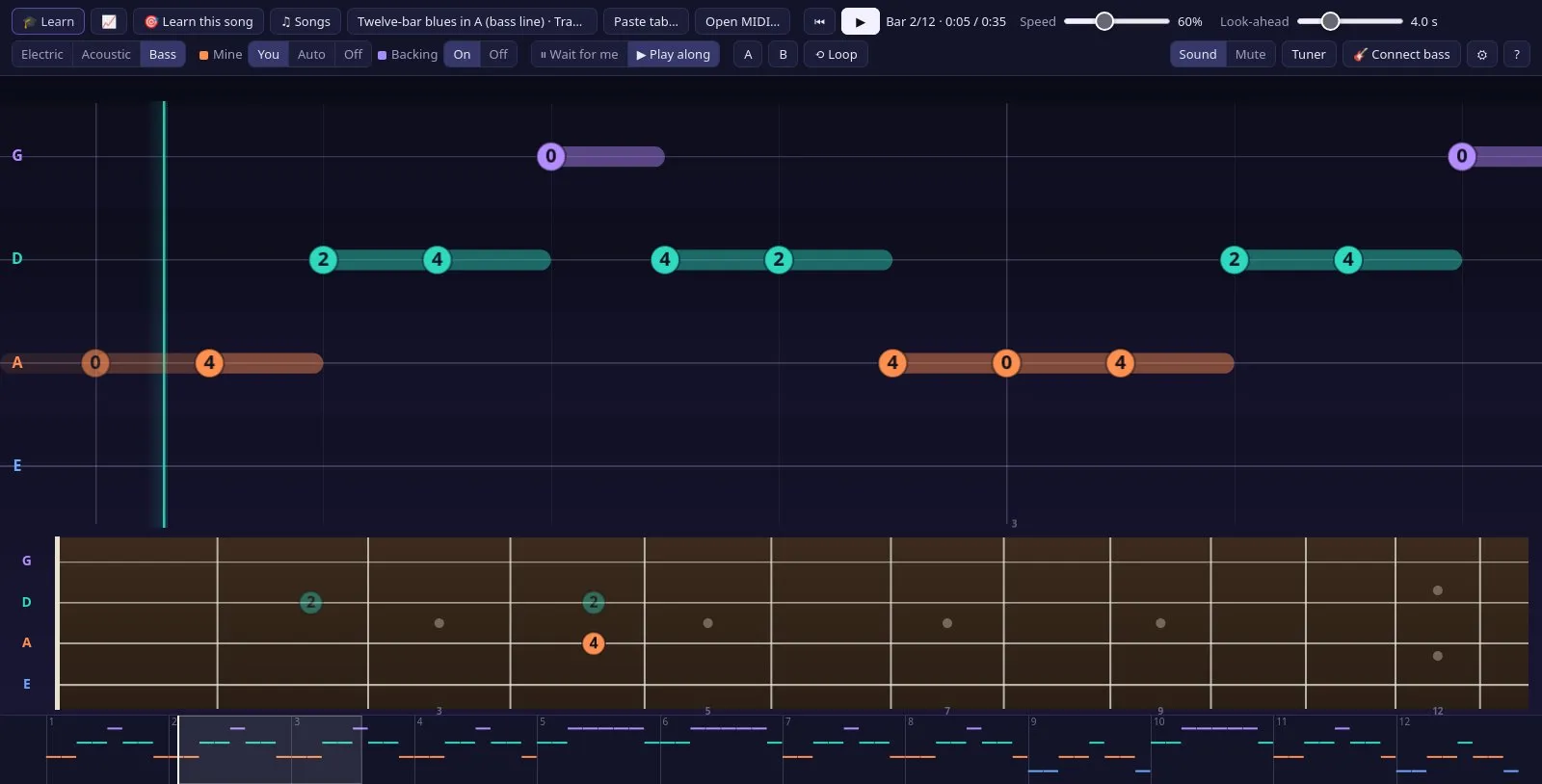Select the Sound option
The height and width of the screenshot is (784, 1542).
tap(1198, 54)
